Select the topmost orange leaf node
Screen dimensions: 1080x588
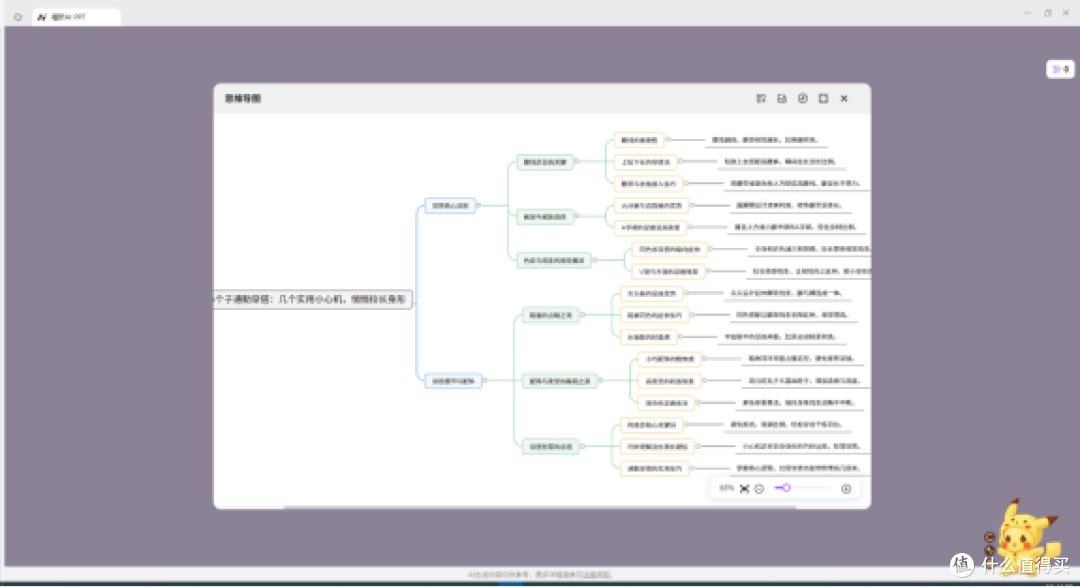pos(638,140)
